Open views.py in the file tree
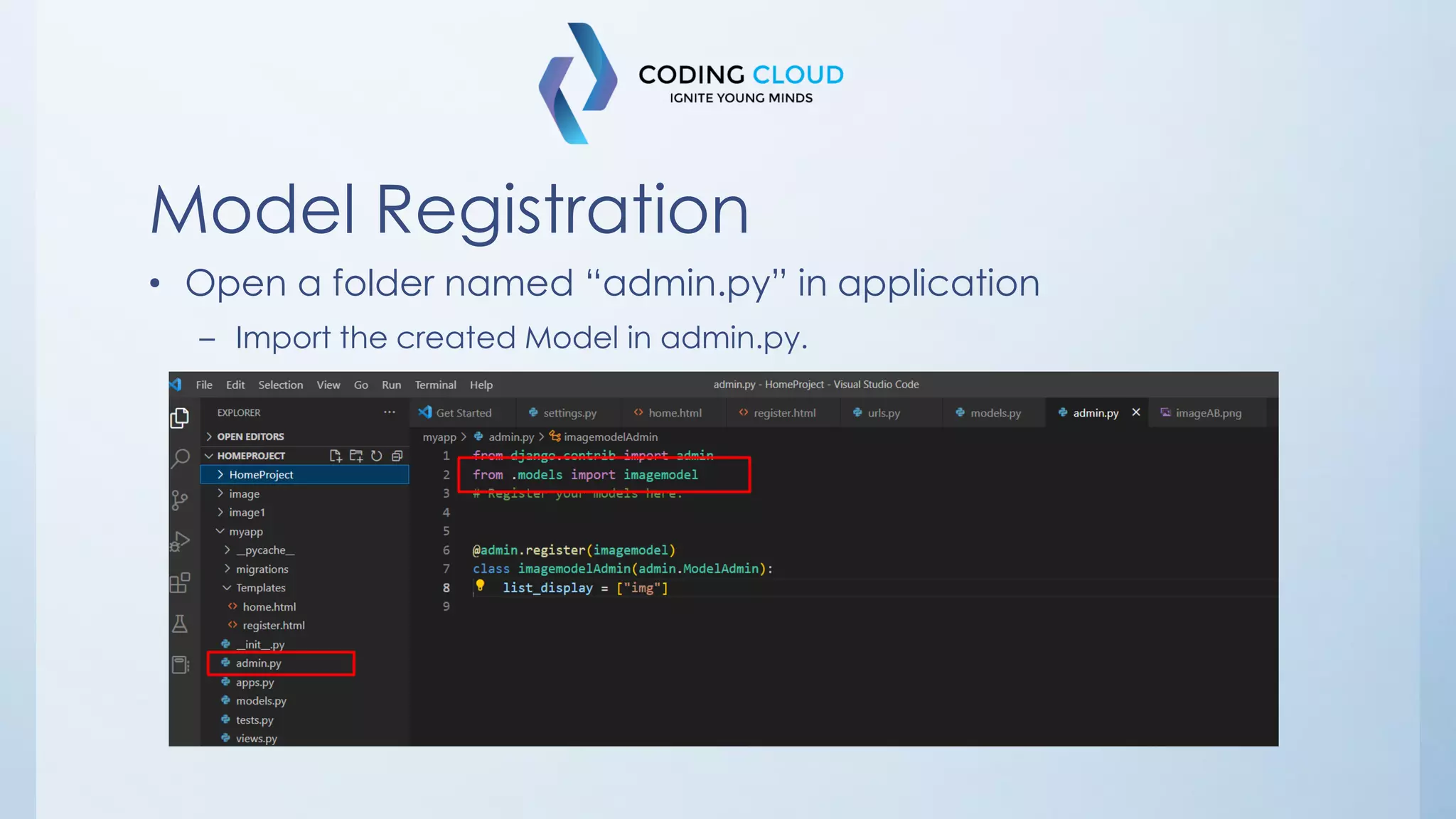 tap(256, 739)
